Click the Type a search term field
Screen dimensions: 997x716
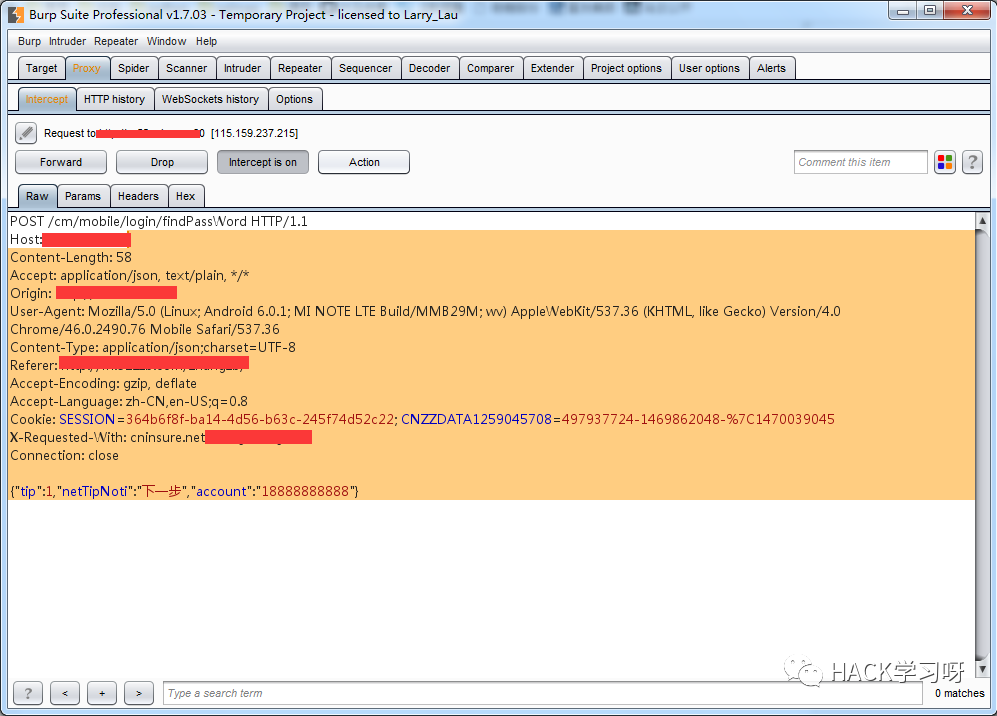pyautogui.click(x=542, y=693)
